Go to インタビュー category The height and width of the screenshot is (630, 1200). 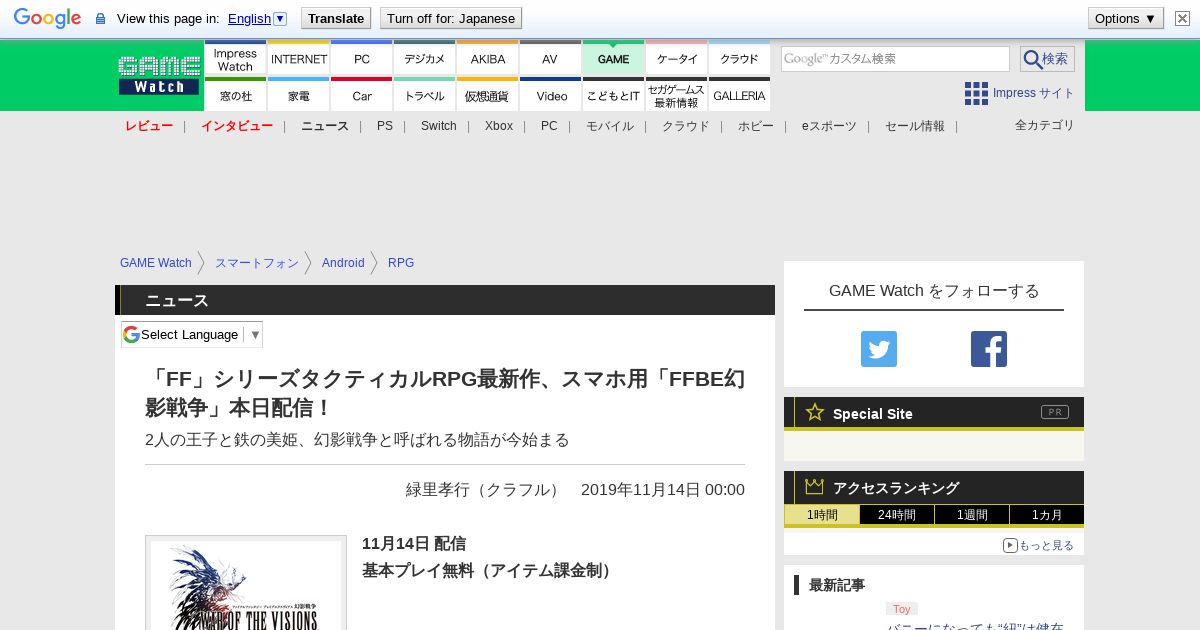point(237,126)
